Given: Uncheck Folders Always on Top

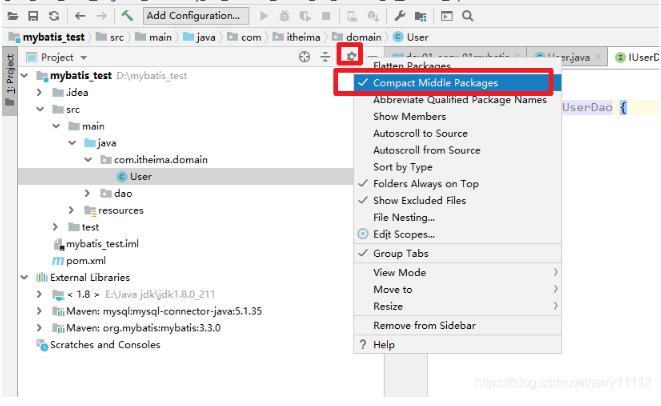Looking at the screenshot, I should tap(457, 184).
